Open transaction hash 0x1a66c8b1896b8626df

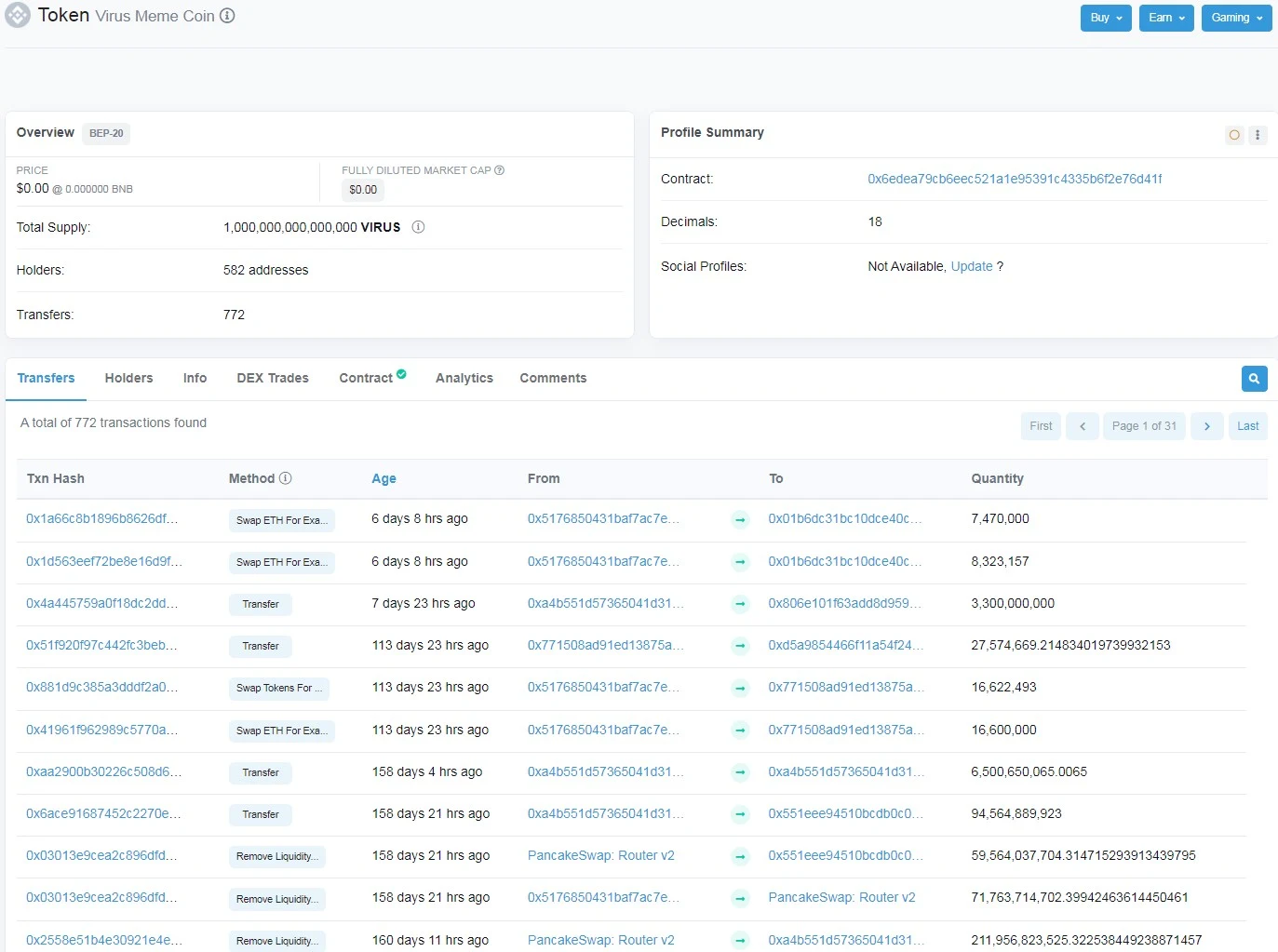pyautogui.click(x=102, y=518)
